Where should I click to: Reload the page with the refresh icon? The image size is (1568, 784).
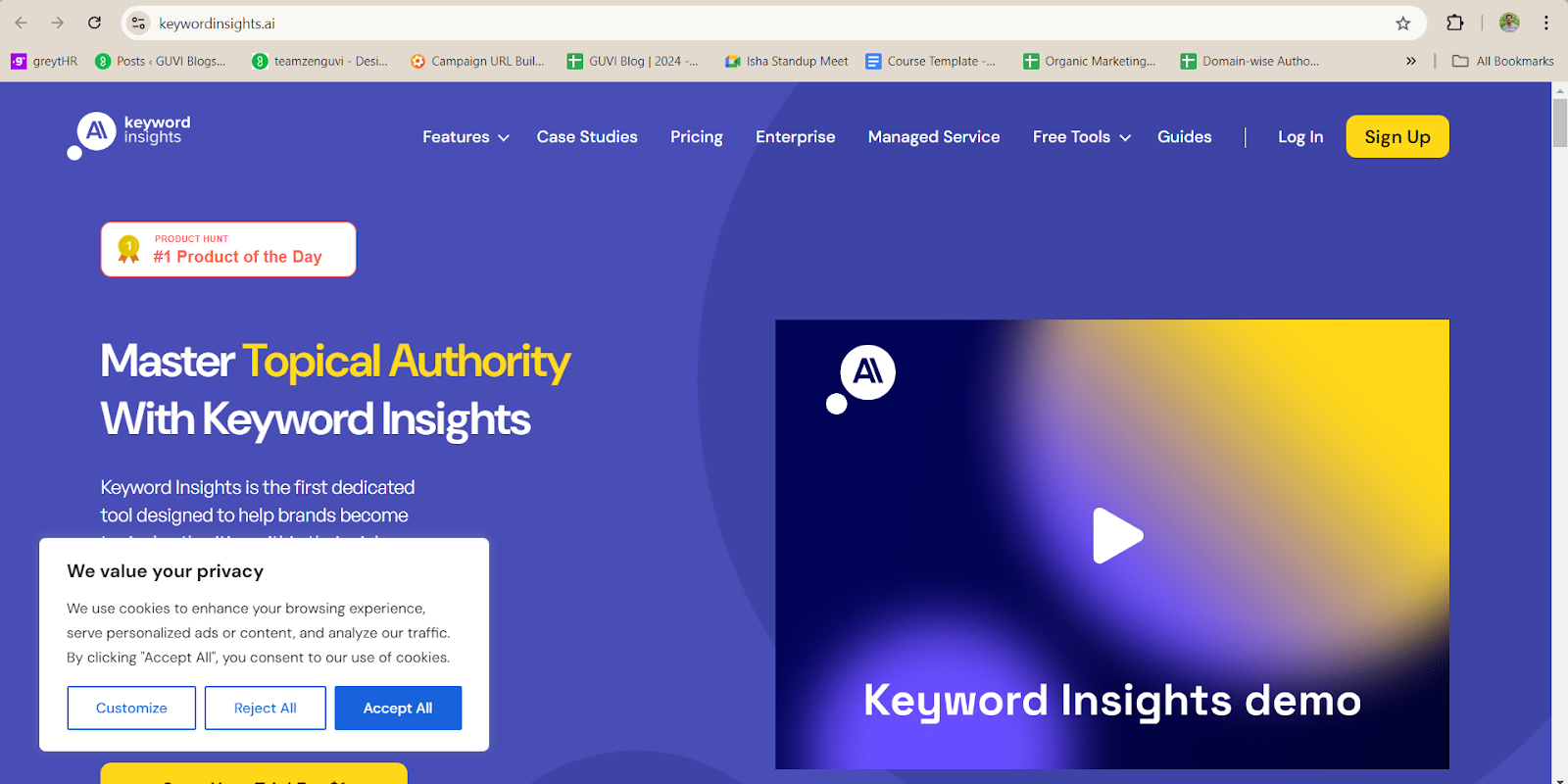coord(94,23)
